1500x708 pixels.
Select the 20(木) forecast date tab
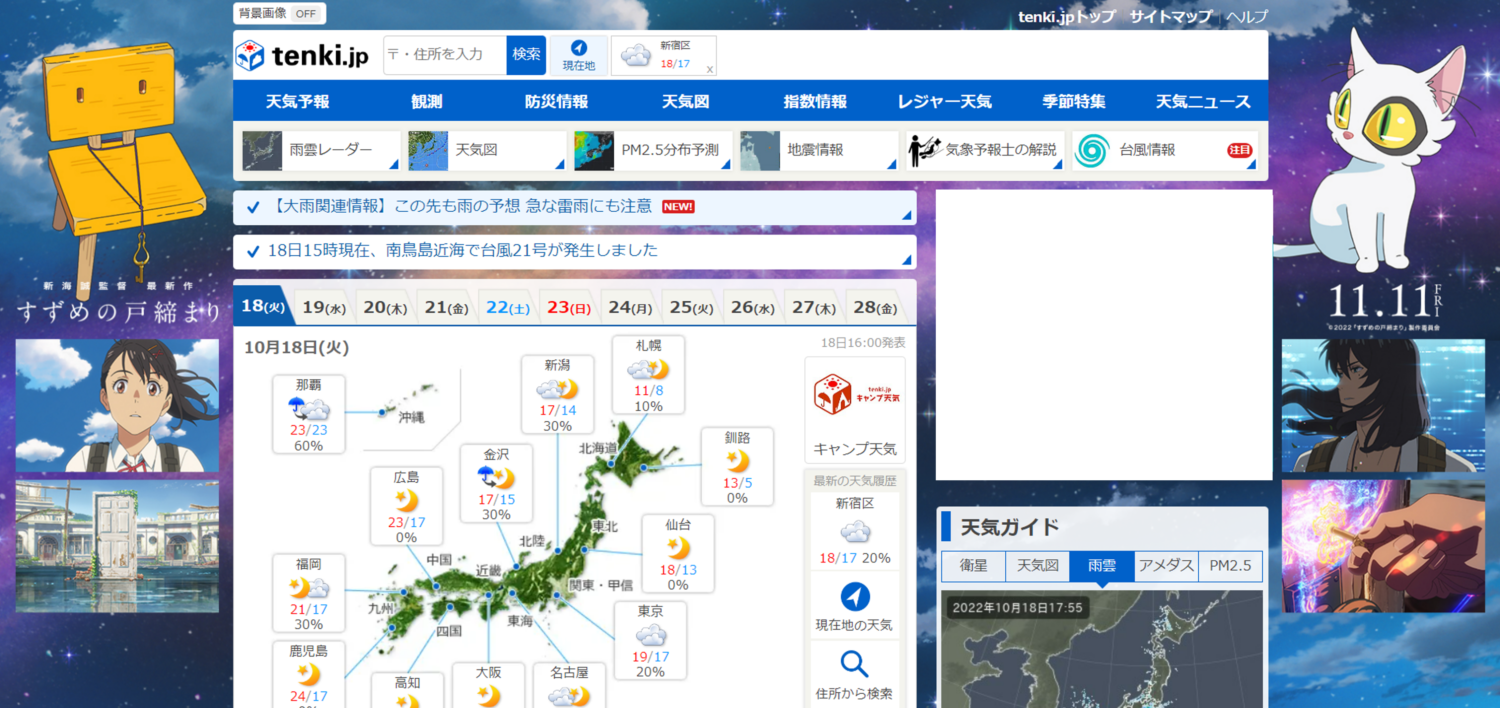[x=385, y=308]
